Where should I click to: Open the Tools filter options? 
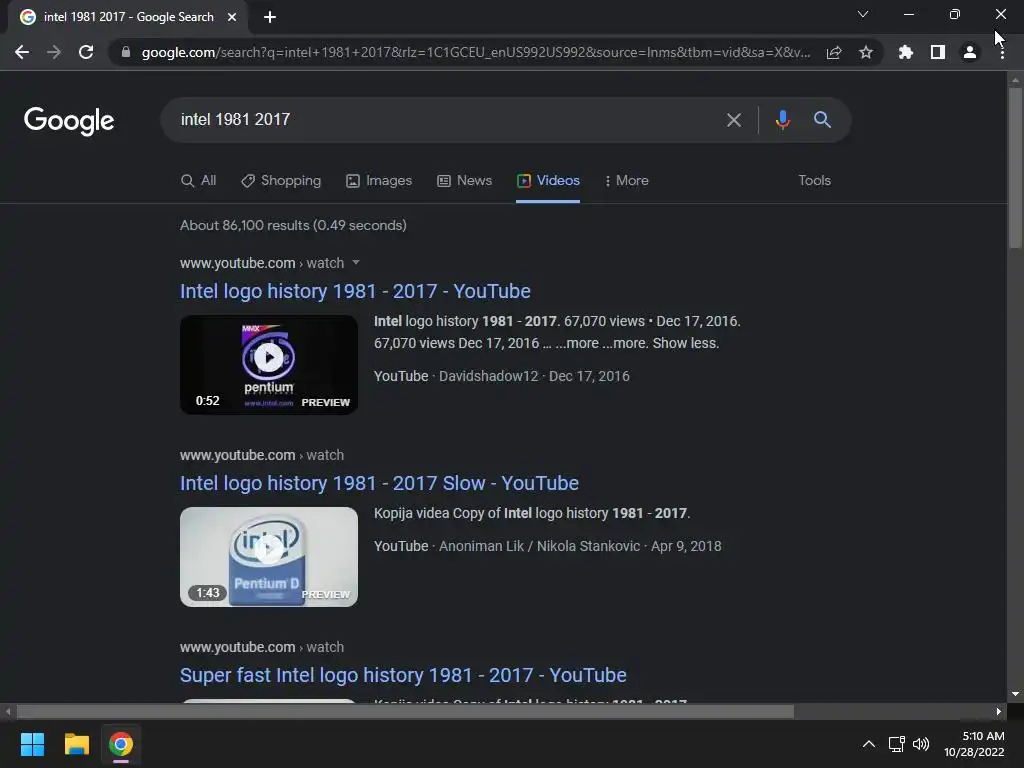(x=814, y=180)
